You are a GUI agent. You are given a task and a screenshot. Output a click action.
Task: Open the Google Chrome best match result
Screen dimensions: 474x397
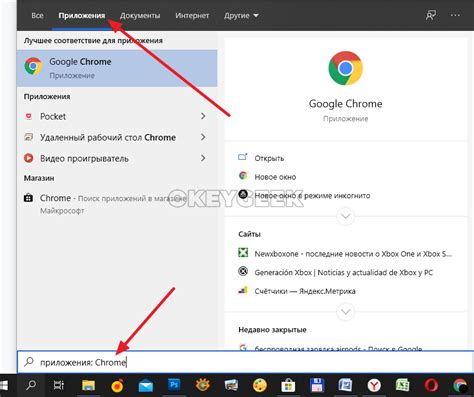pyautogui.click(x=117, y=68)
